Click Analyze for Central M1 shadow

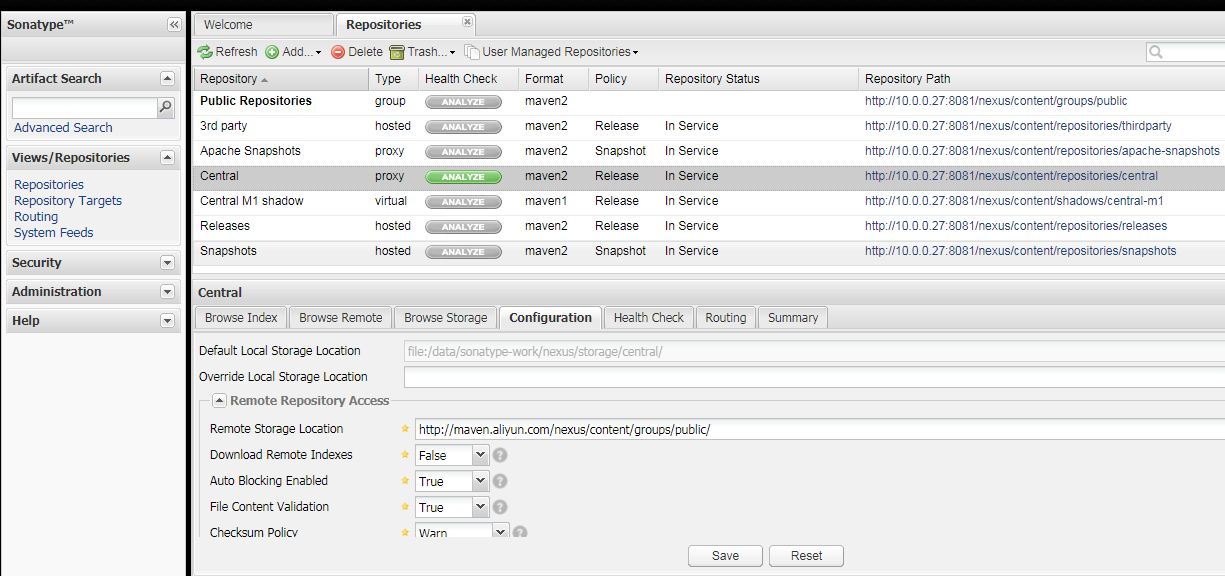(x=463, y=201)
